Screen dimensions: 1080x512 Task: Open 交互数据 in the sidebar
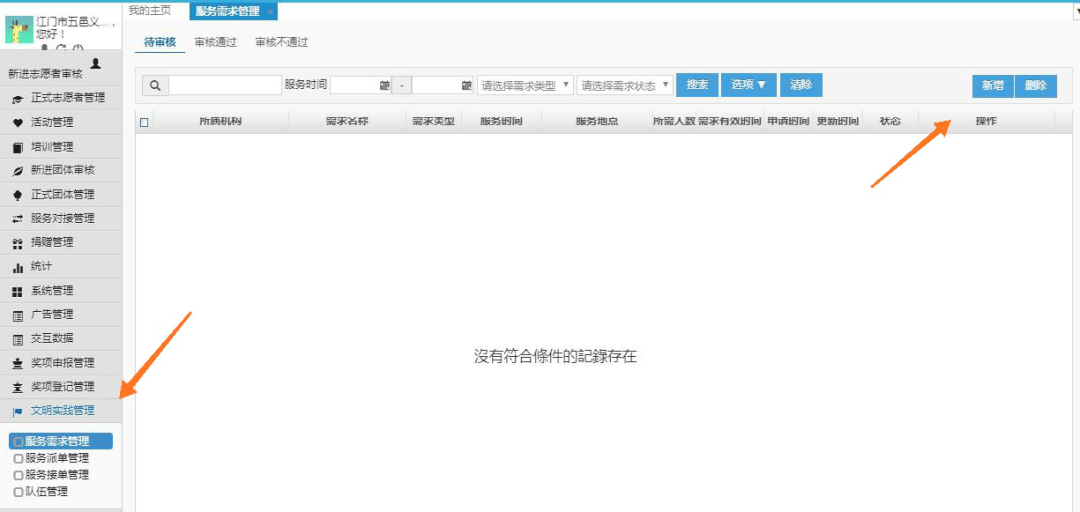pos(61,339)
